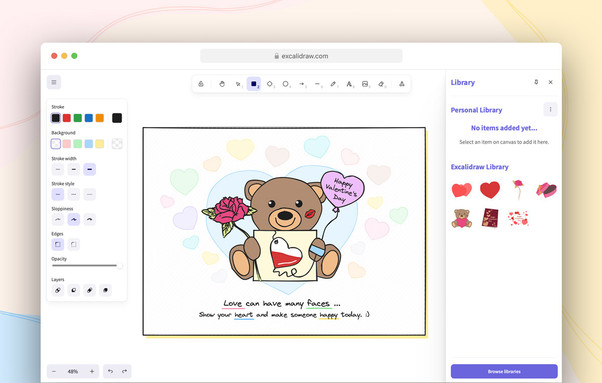Choose bold stroke width

[73, 169]
